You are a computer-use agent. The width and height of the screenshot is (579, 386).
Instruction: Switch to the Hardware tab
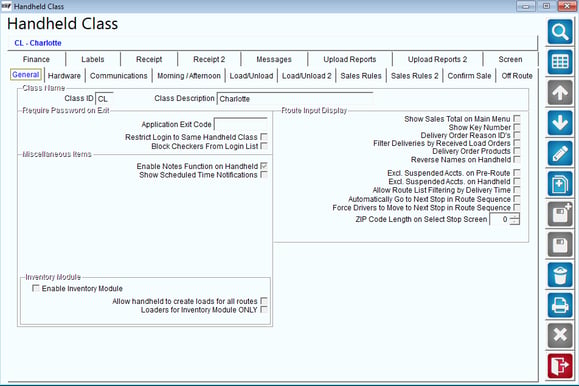(64, 76)
